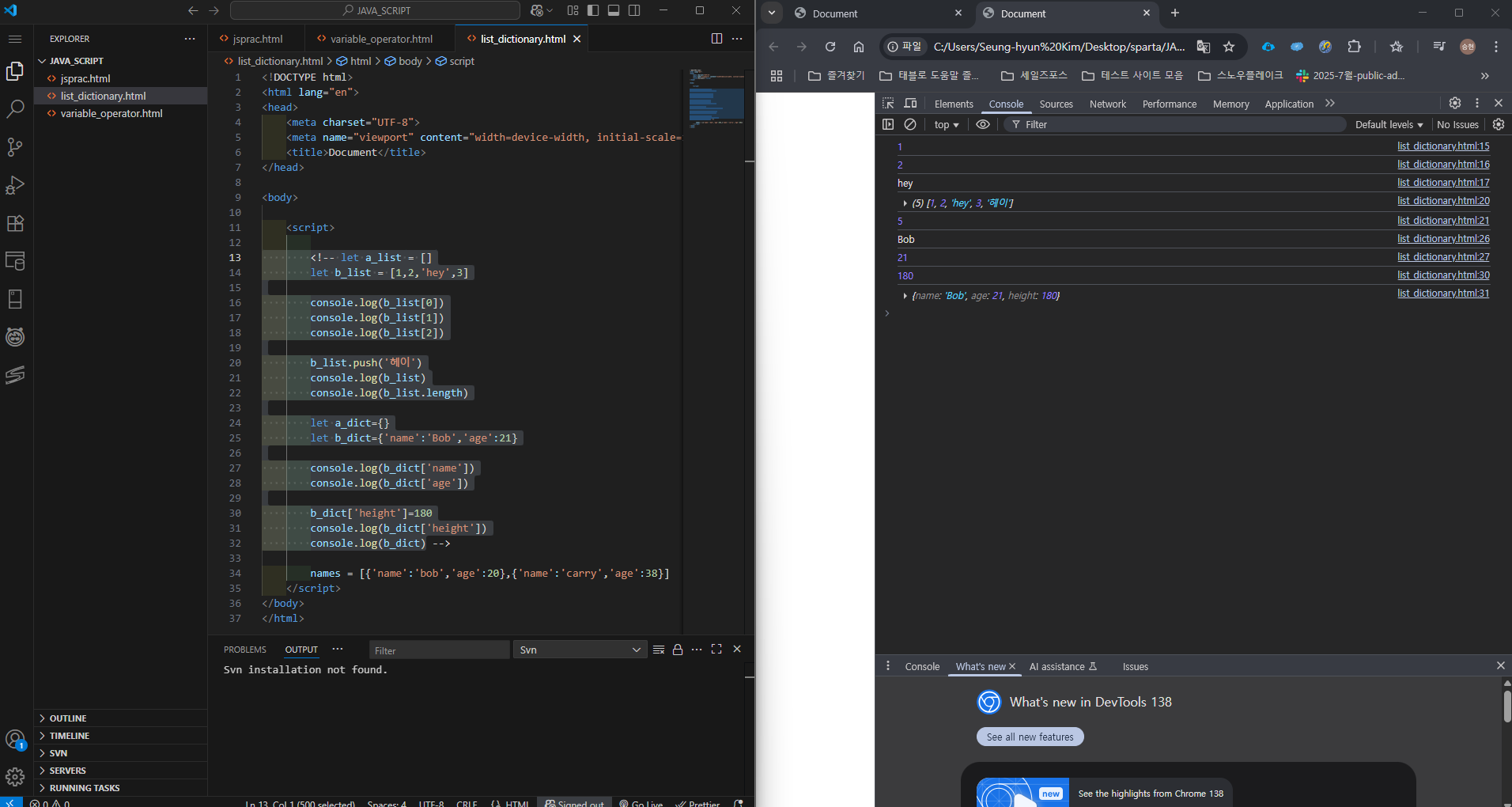Viewport: 1512px width, 807px height.
Task: Expand the TIMELINE section
Action: [x=121, y=736]
